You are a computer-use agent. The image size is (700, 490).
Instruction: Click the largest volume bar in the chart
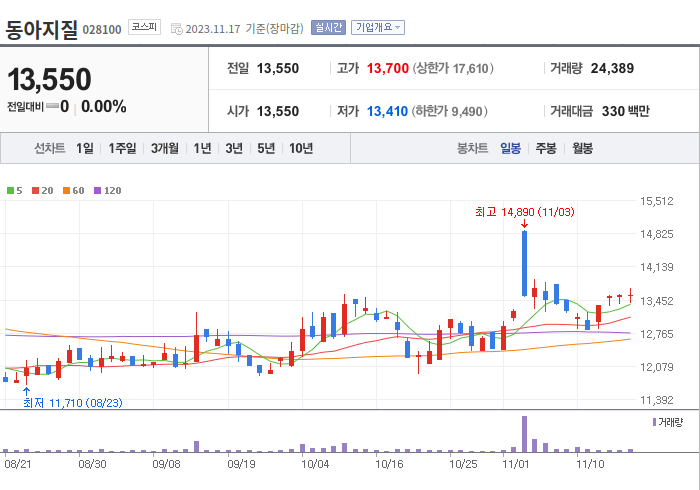tap(524, 434)
